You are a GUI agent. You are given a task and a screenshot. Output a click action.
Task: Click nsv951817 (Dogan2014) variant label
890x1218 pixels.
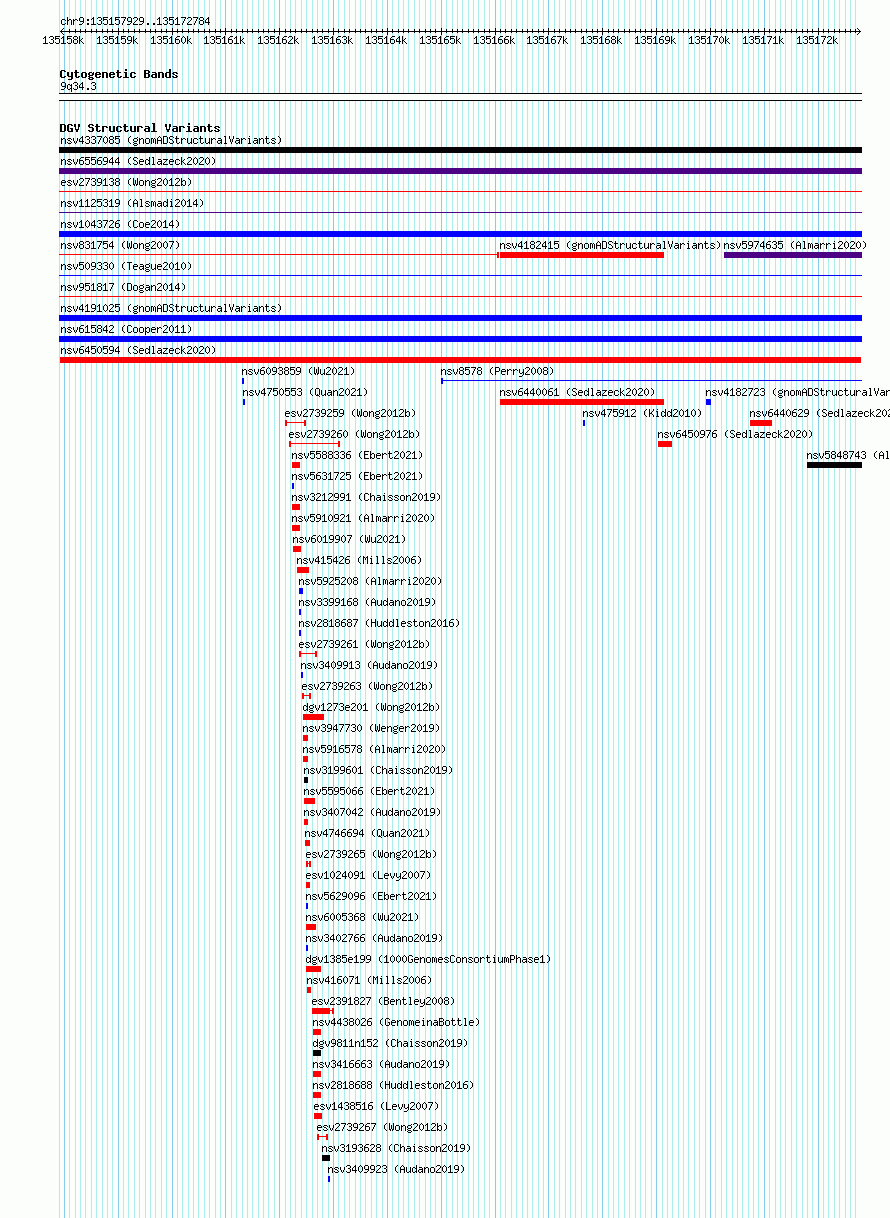123,287
